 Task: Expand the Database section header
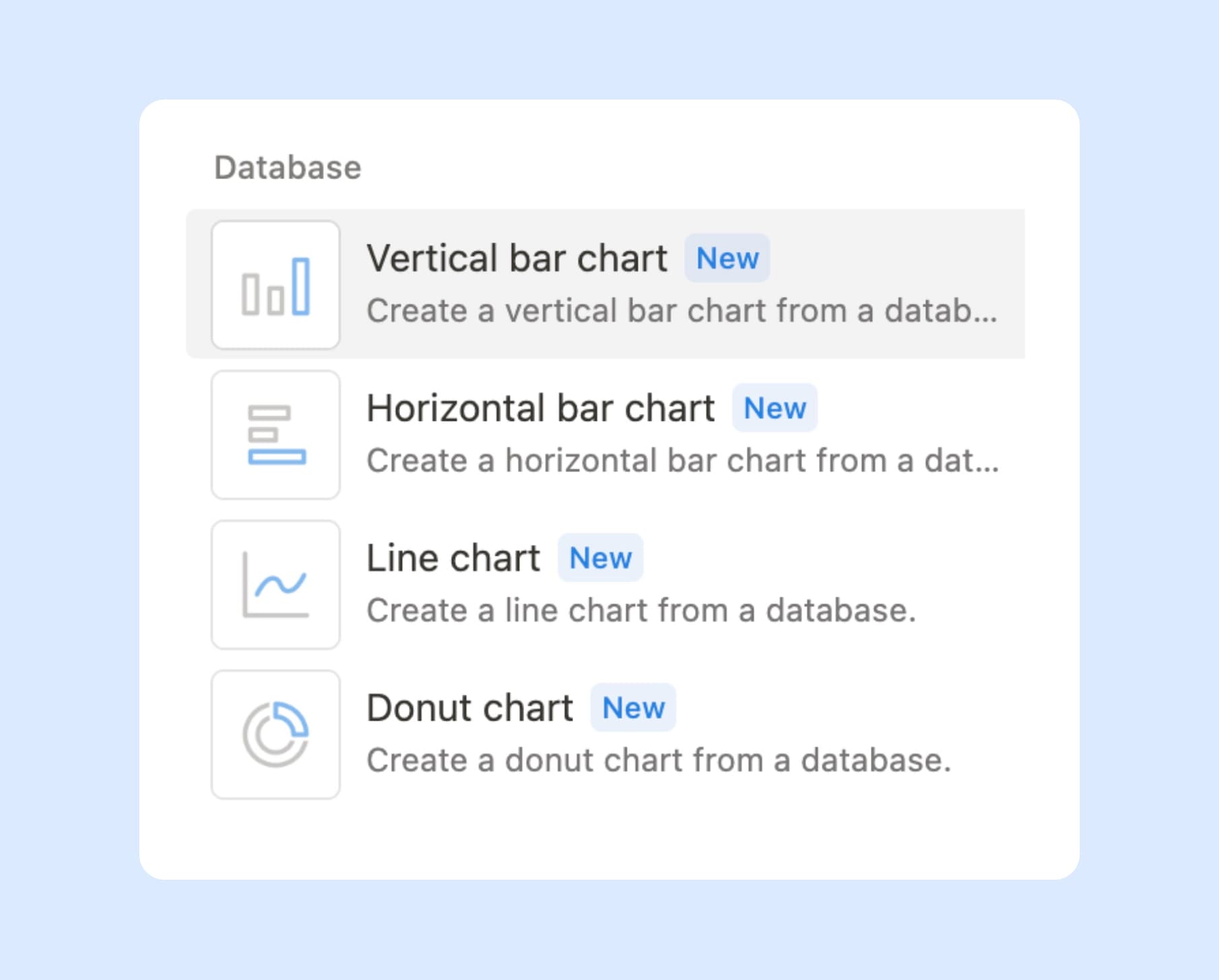pyautogui.click(x=287, y=168)
